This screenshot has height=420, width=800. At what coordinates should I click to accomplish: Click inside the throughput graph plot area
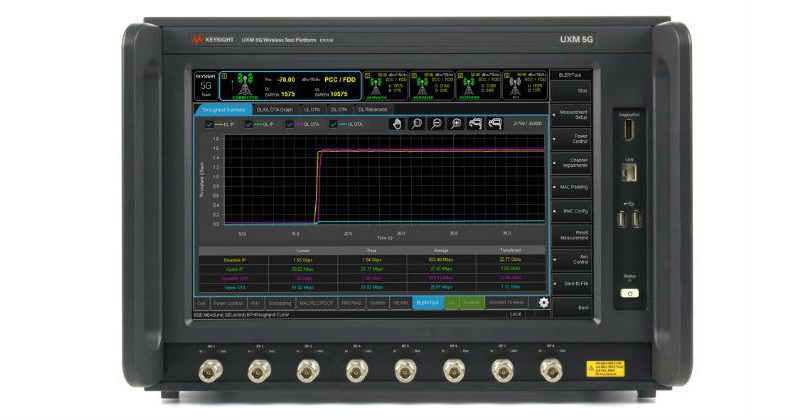click(385, 180)
